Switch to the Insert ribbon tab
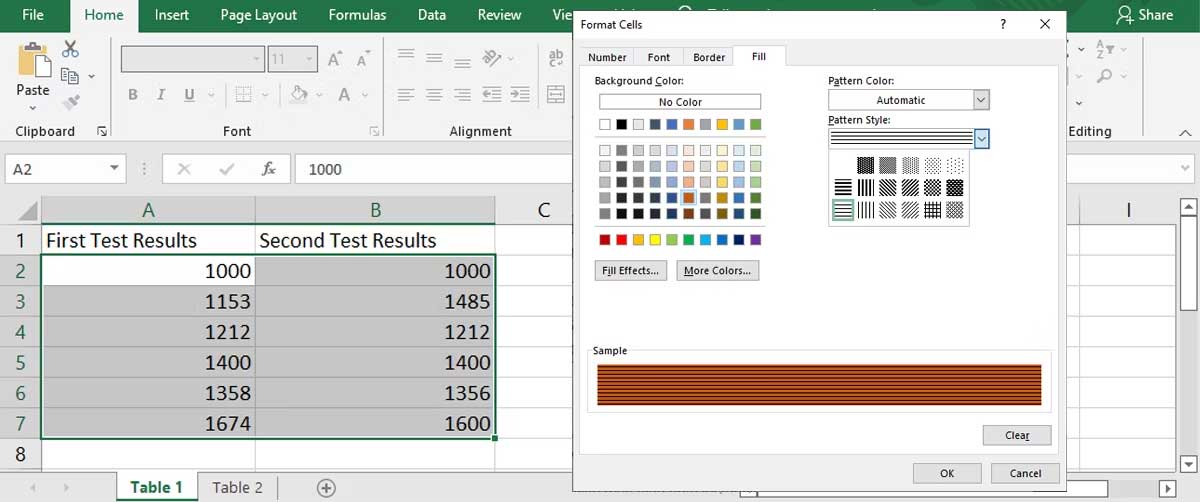 pos(172,15)
